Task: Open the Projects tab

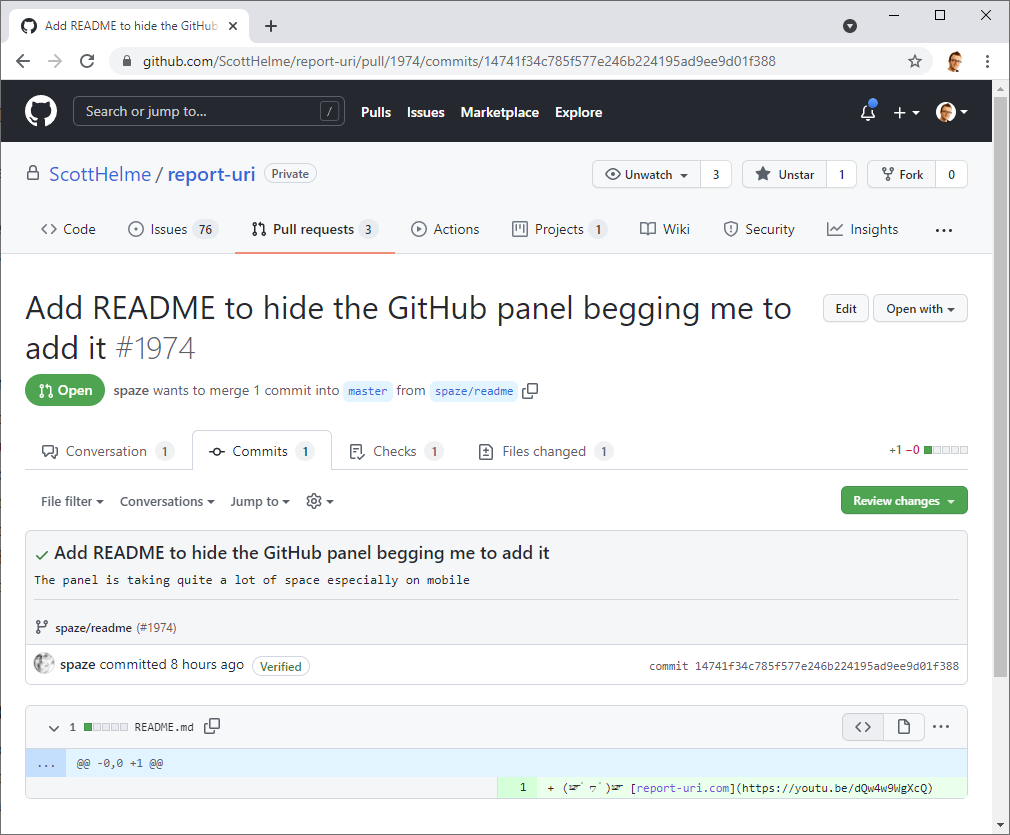Action: point(560,229)
